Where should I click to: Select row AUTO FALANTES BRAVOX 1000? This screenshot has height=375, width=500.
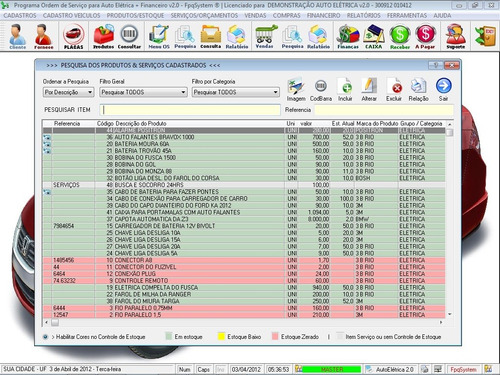(x=244, y=137)
